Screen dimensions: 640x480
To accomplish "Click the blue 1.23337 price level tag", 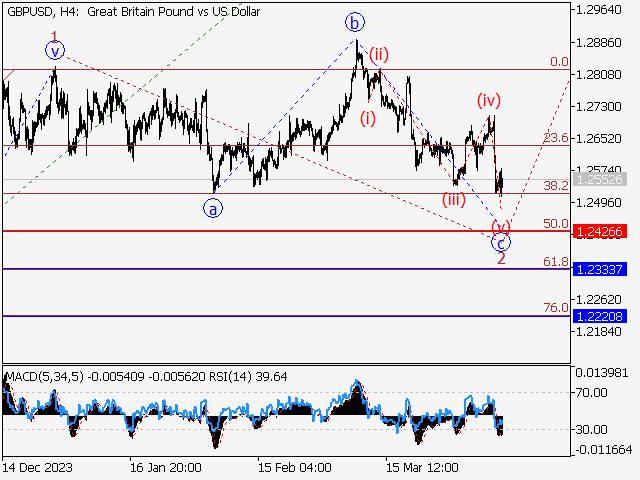I will click(x=600, y=269).
